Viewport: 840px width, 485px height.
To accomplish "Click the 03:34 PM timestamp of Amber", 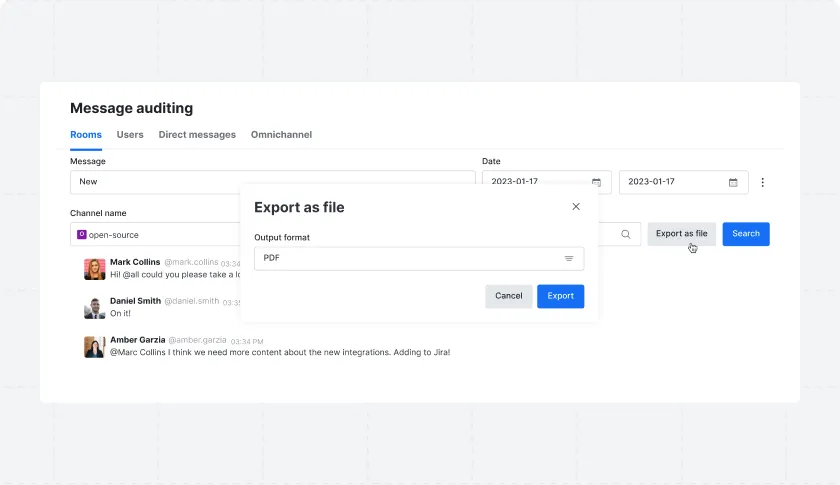I will coord(247,341).
